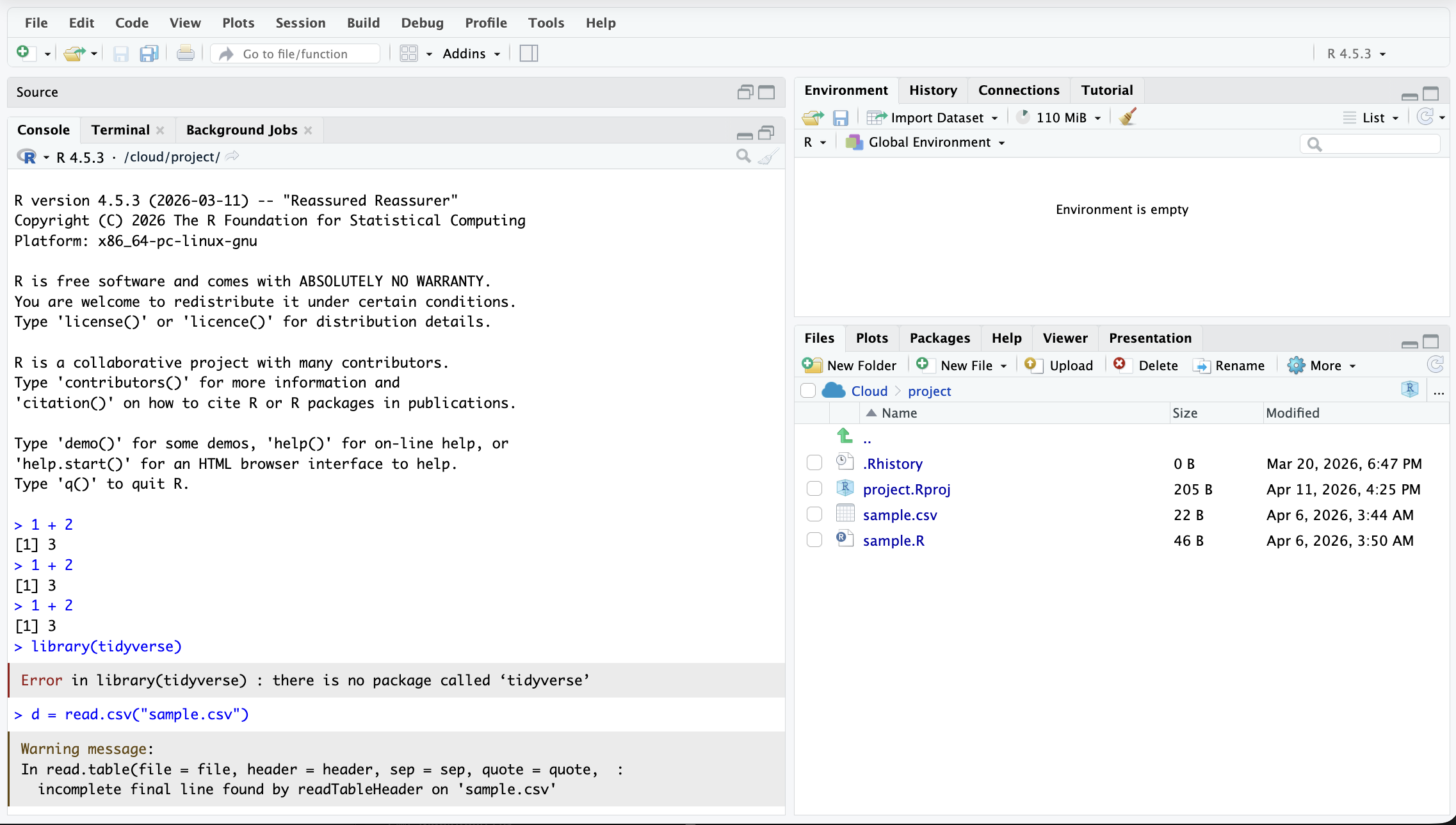Screen dimensions: 1456x825
Task: Open the Session menu
Action: point(300,23)
